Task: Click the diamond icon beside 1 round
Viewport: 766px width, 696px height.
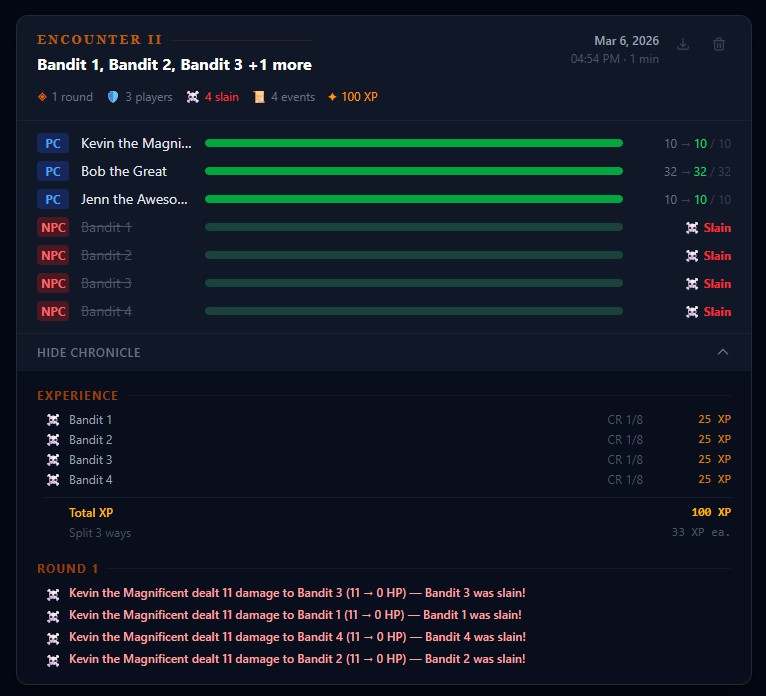Action: point(42,97)
